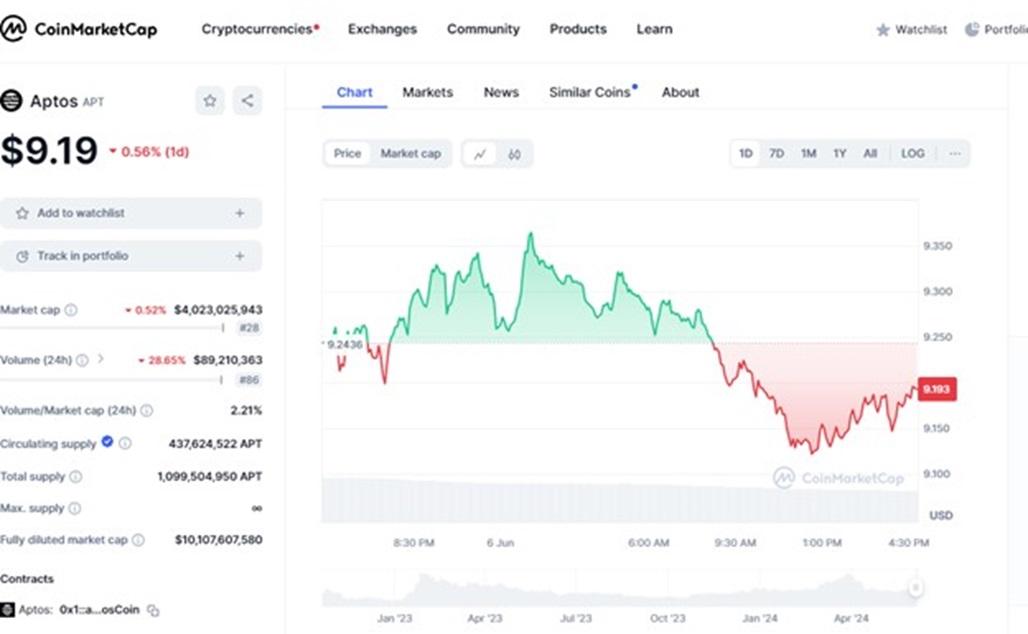
Task: Set chart range to 1Y
Action: 840,153
